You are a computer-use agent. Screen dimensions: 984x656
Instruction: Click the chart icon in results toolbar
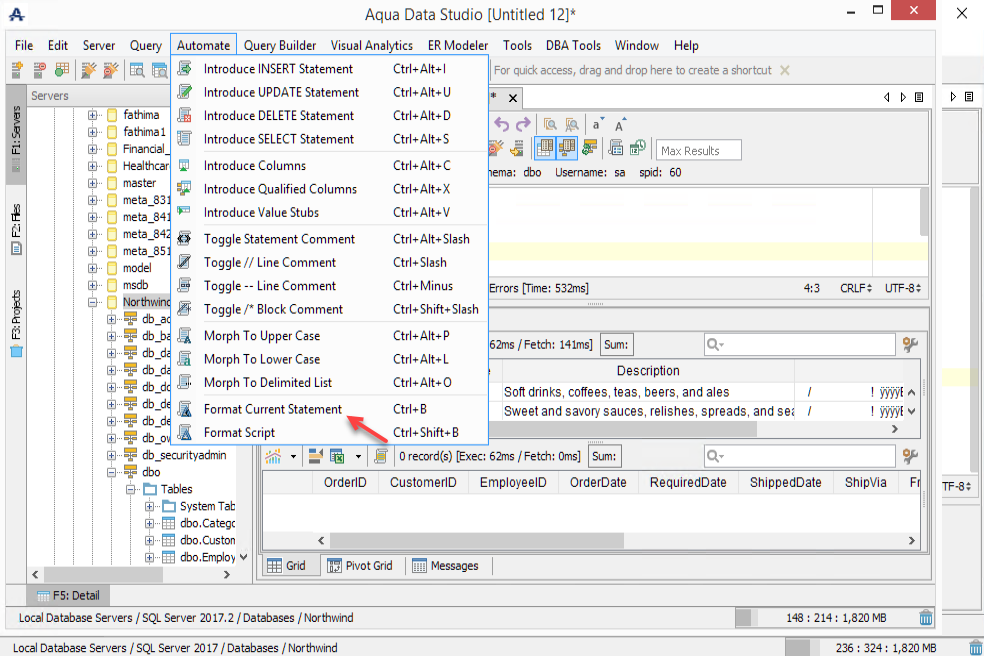pos(273,456)
